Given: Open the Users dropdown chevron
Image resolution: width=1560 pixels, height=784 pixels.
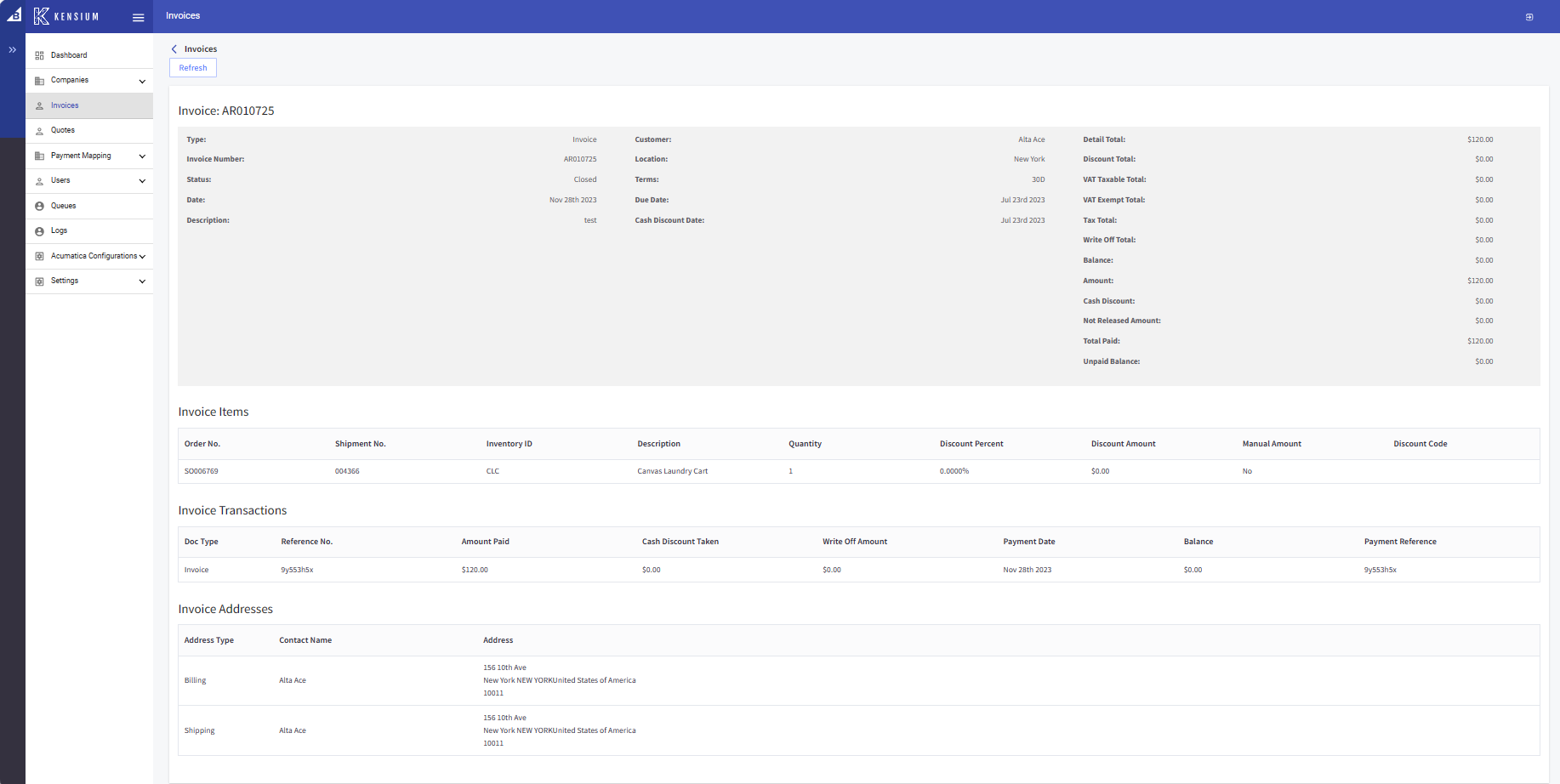Looking at the screenshot, I should tap(142, 180).
